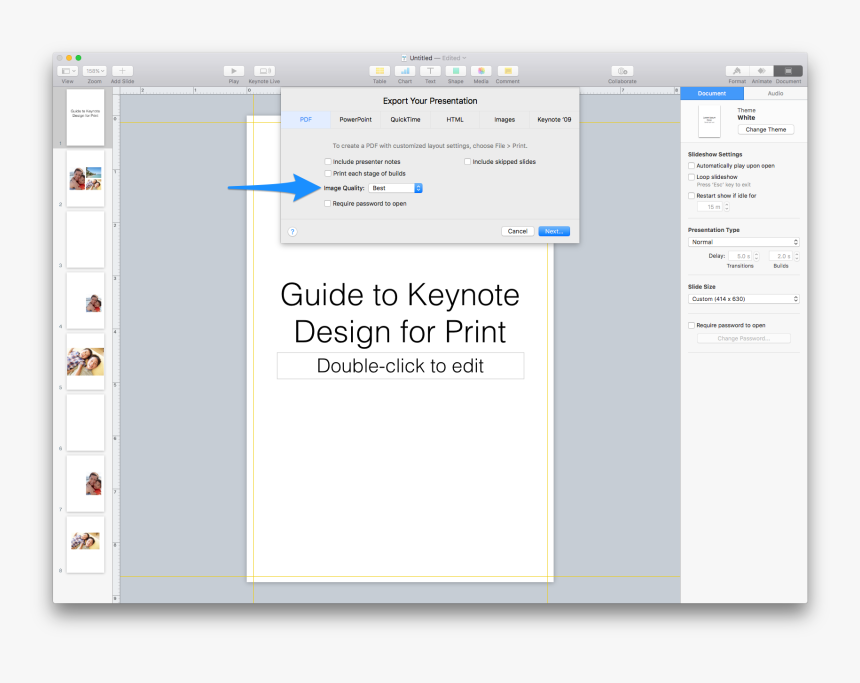Click the builds delay field 2.0 s
The image size is (860, 683).
point(781,256)
